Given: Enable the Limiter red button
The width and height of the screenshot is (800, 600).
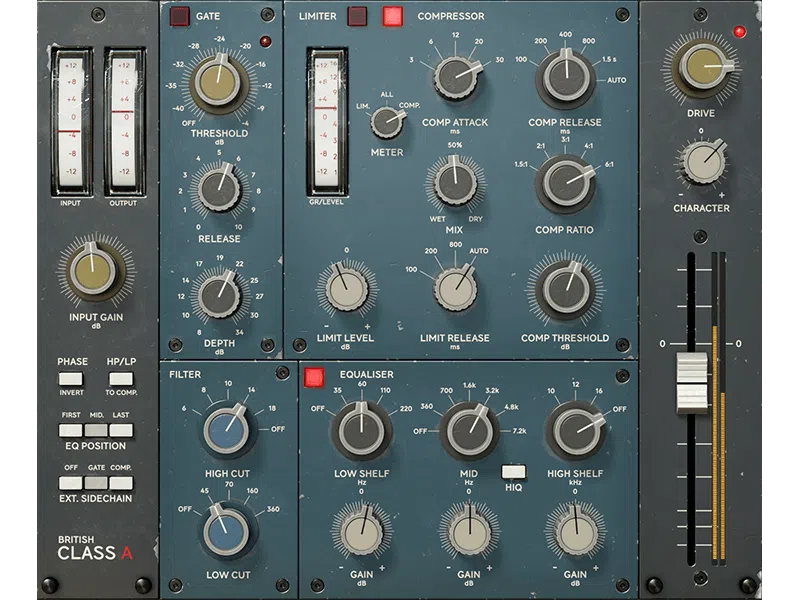Looking at the screenshot, I should (x=357, y=16).
